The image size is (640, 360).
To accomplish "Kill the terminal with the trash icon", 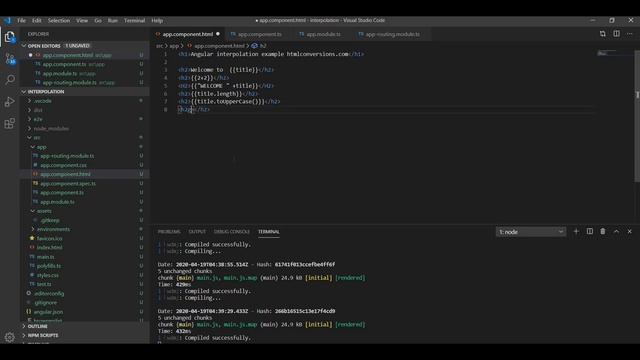I will click(x=603, y=231).
